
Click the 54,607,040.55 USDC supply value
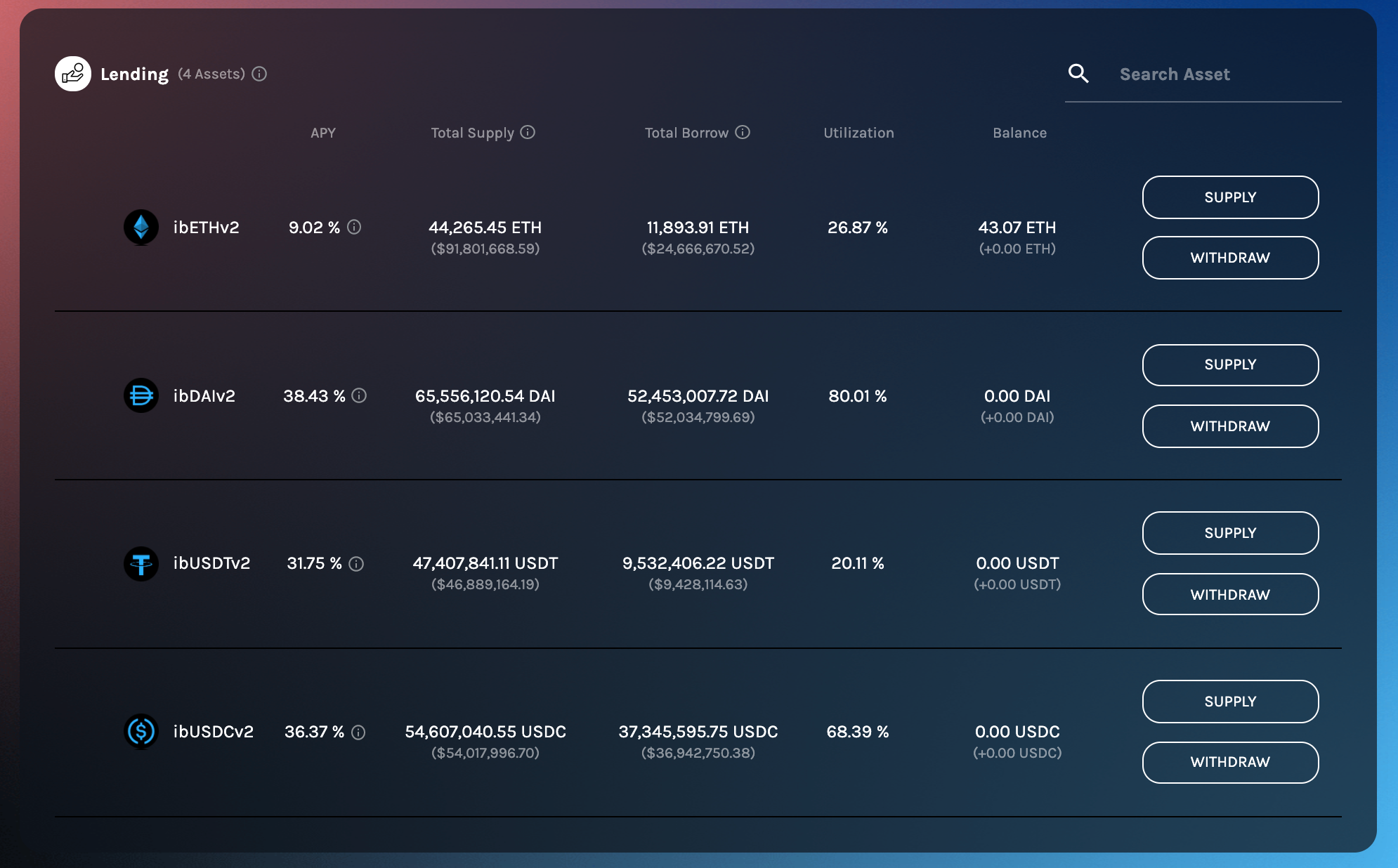[x=485, y=732]
